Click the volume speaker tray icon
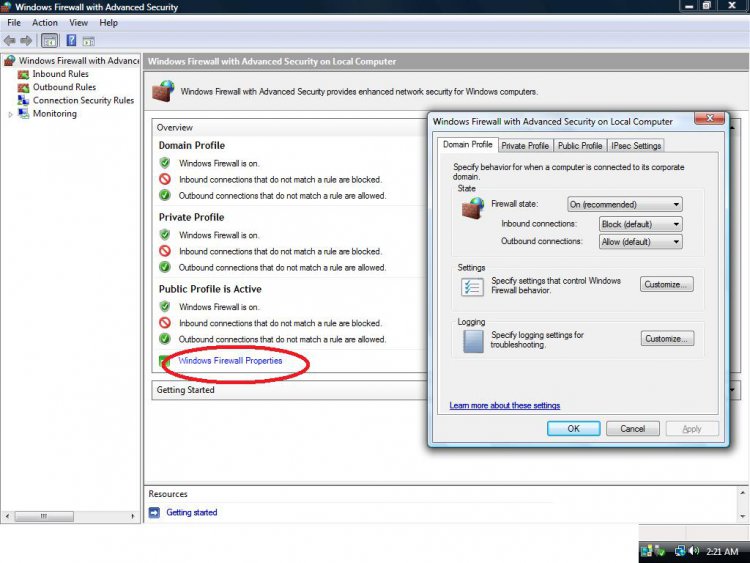750x563 pixels. pos(694,551)
